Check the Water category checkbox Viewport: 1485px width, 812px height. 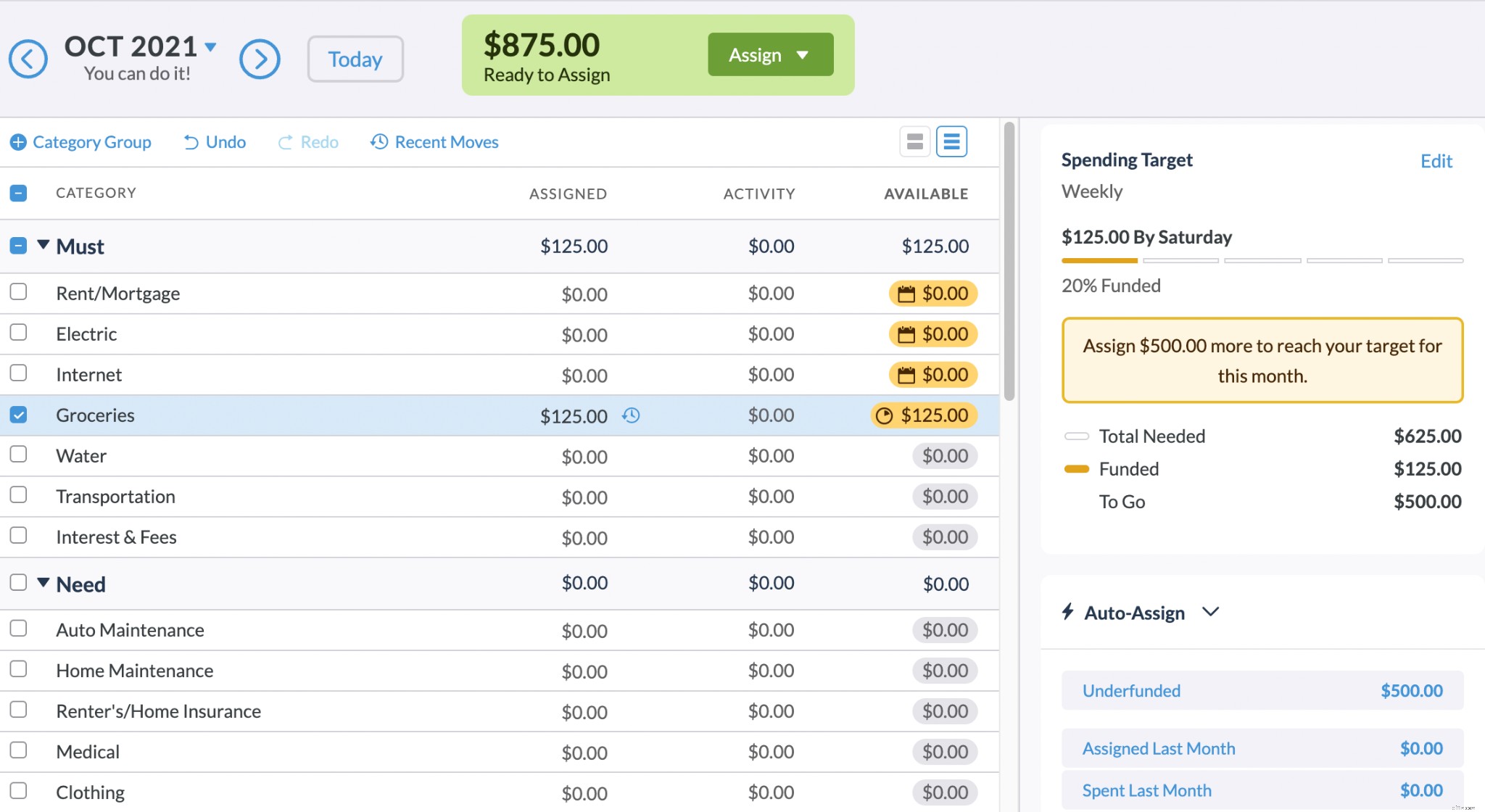coord(19,455)
